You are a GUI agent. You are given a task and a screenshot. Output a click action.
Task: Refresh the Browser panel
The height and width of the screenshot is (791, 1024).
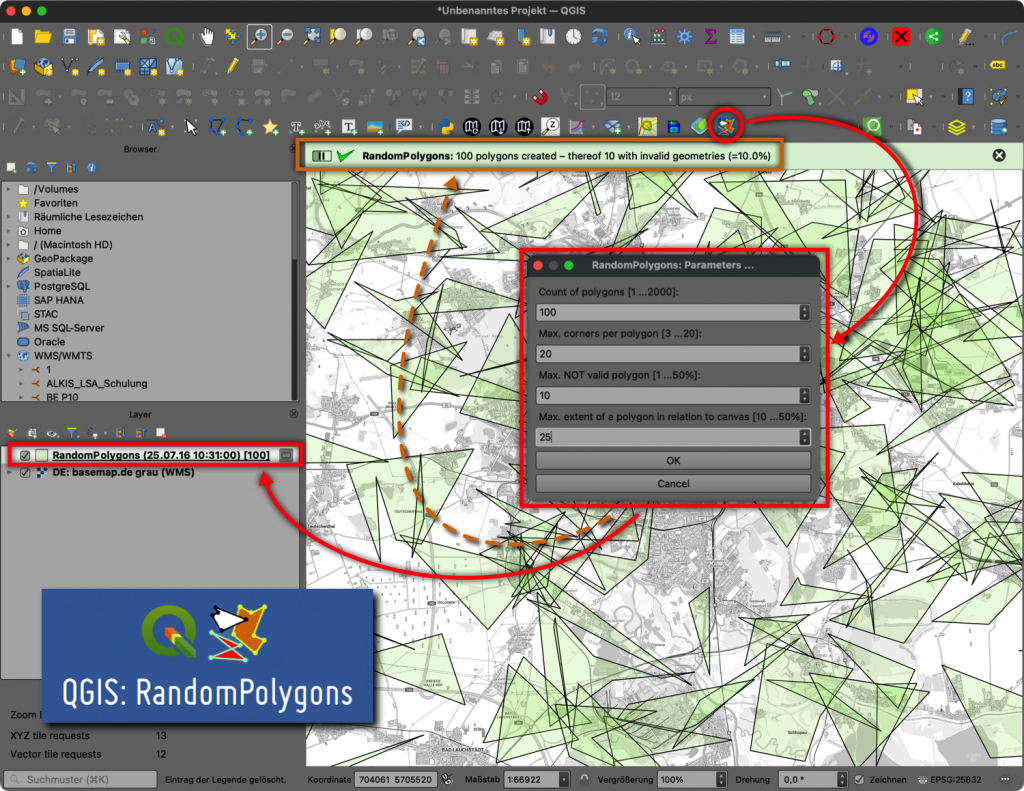click(x=31, y=168)
